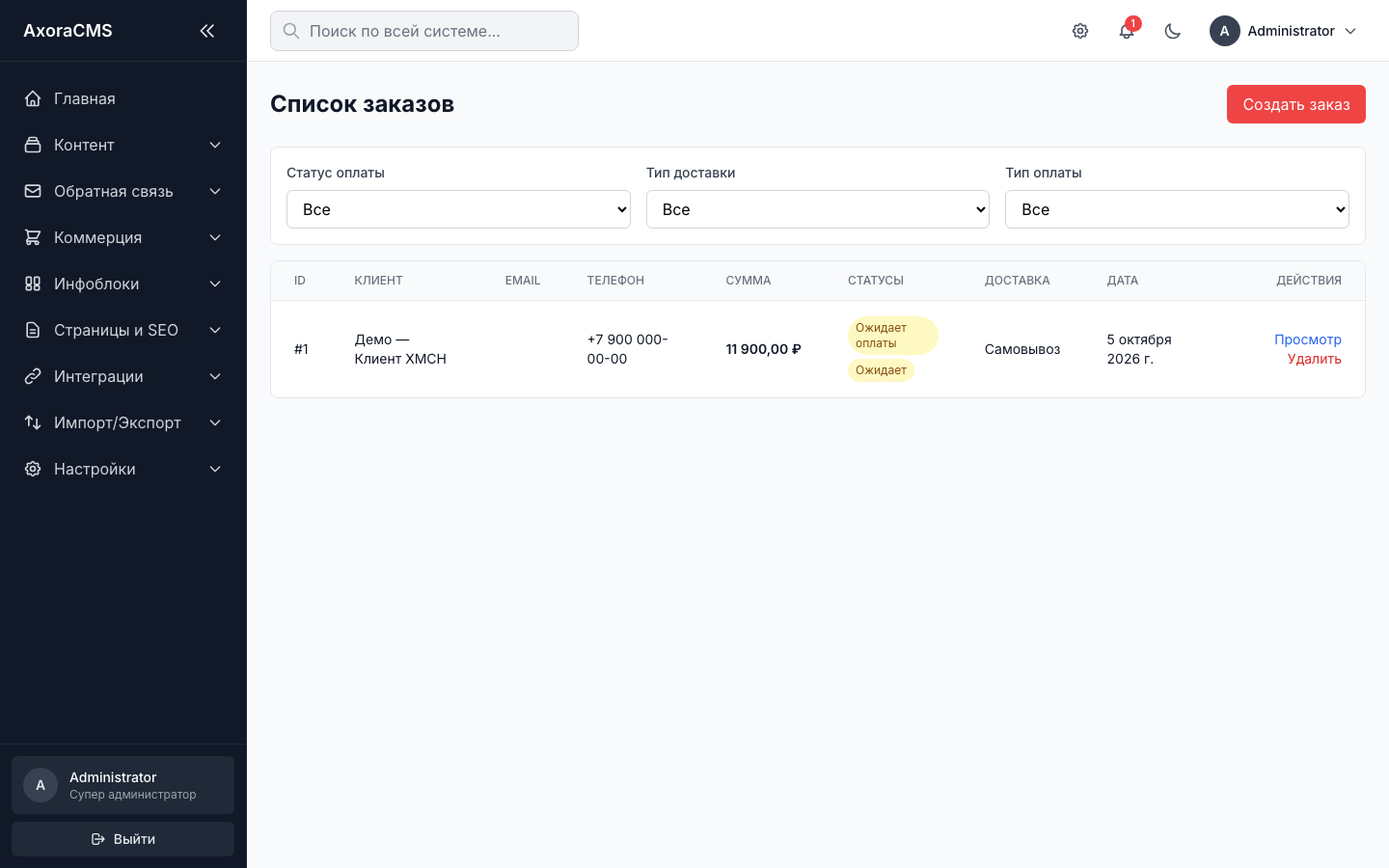The width and height of the screenshot is (1389, 868).
Task: Click the Самовывоз delivery cell
Action: (x=1022, y=349)
